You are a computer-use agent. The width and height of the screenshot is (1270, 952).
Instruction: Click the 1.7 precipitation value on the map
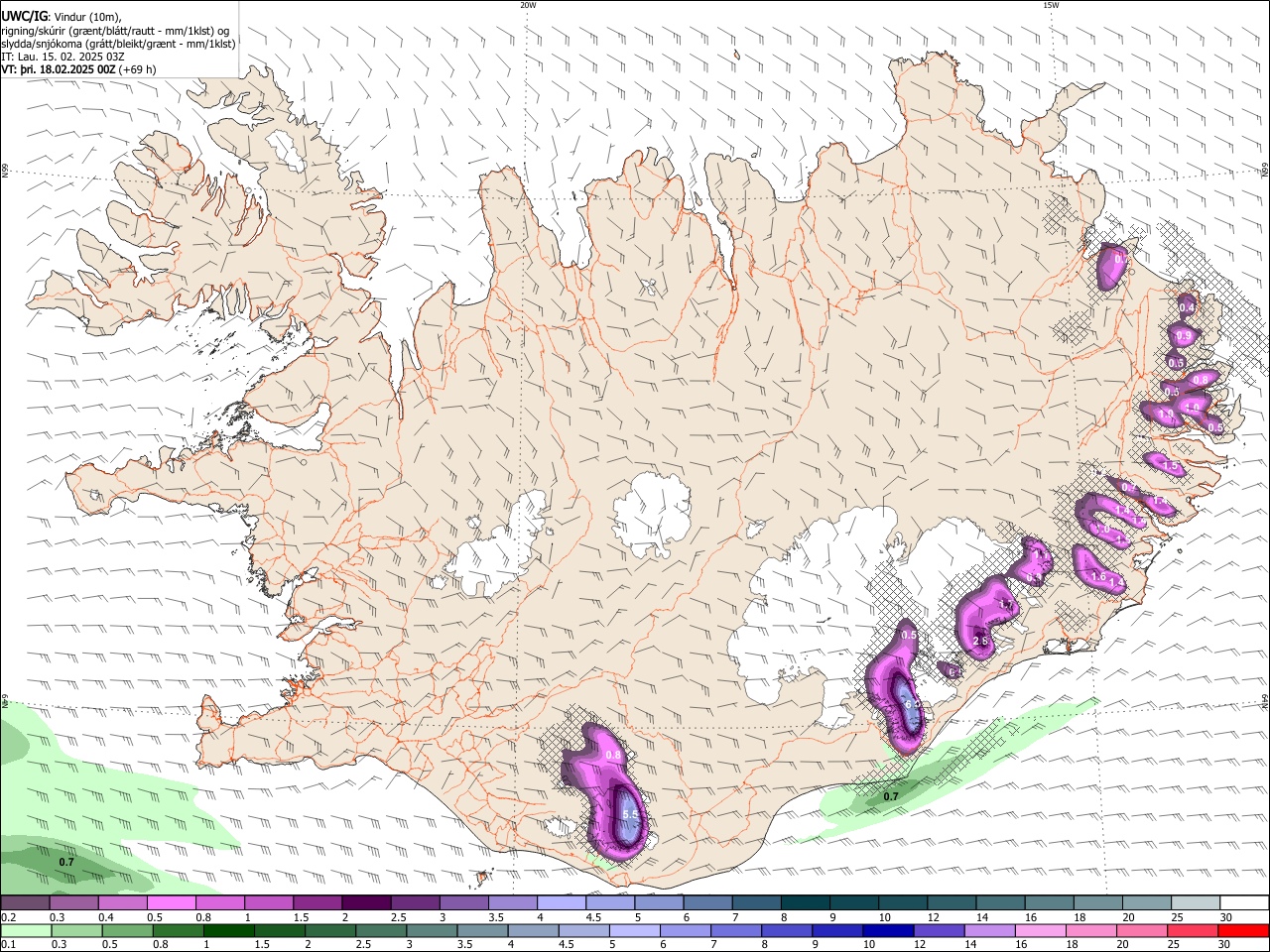click(x=1005, y=604)
